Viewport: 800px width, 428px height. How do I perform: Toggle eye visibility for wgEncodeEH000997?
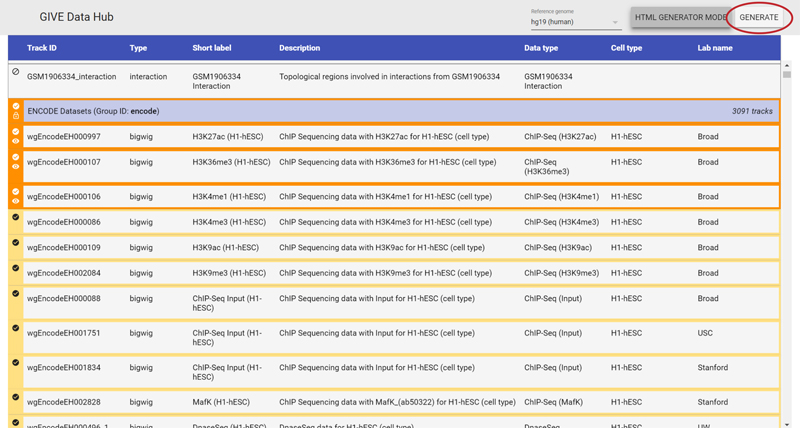pyautogui.click(x=16, y=141)
